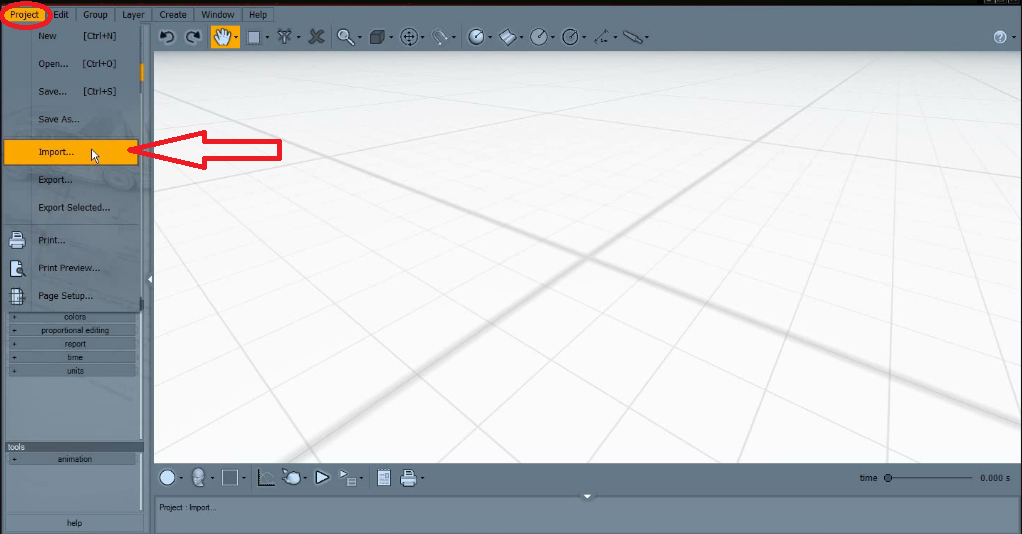This screenshot has width=1022, height=534.
Task: Click the time slider handle
Action: point(888,478)
